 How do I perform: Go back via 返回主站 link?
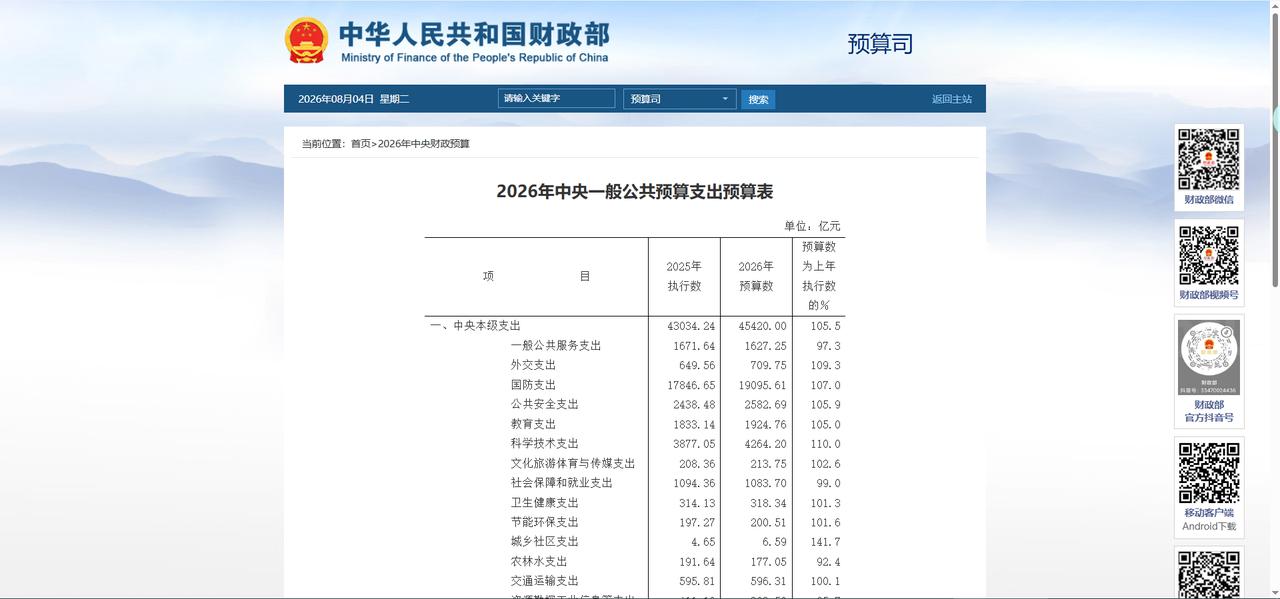952,99
